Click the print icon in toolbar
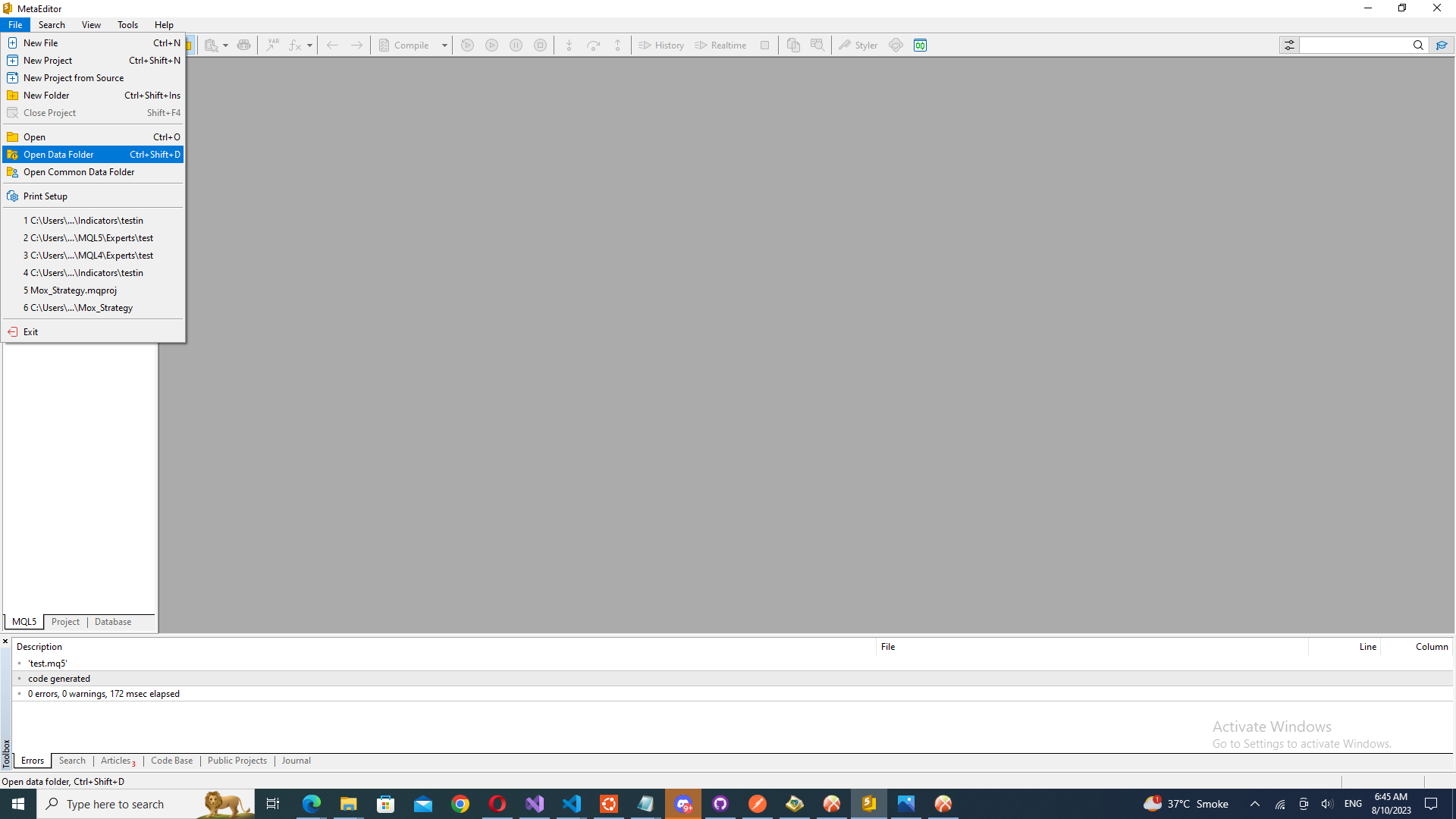The width and height of the screenshot is (1456, 819). [243, 45]
